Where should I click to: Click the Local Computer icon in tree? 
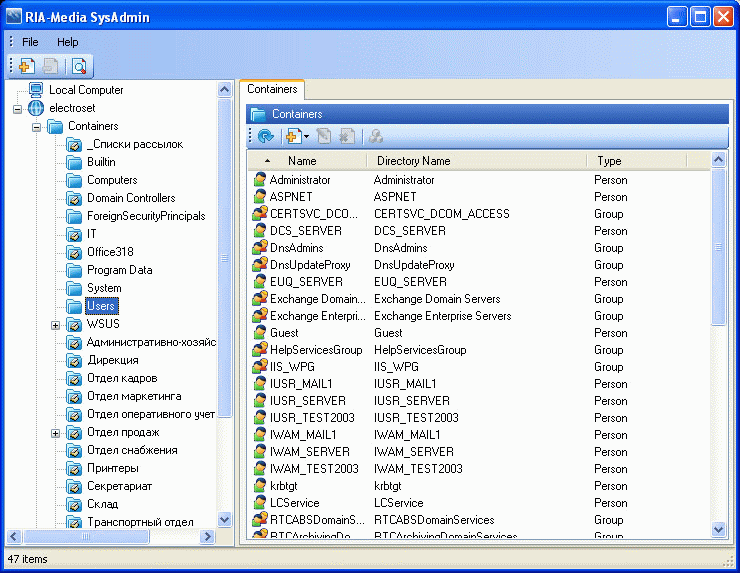pyautogui.click(x=36, y=90)
